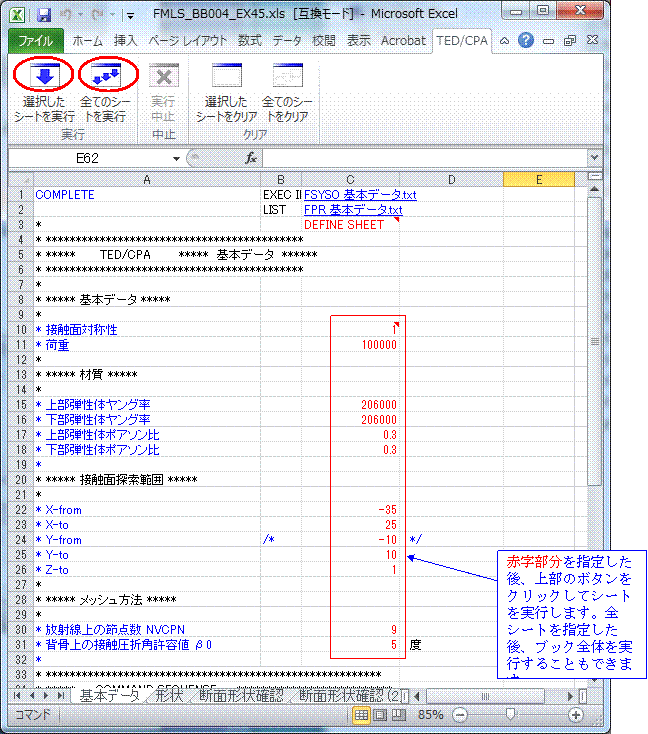Image resolution: width=648 pixels, height=734 pixels.
Task: Click the vertical scrollbar thumb
Action: tap(594, 341)
